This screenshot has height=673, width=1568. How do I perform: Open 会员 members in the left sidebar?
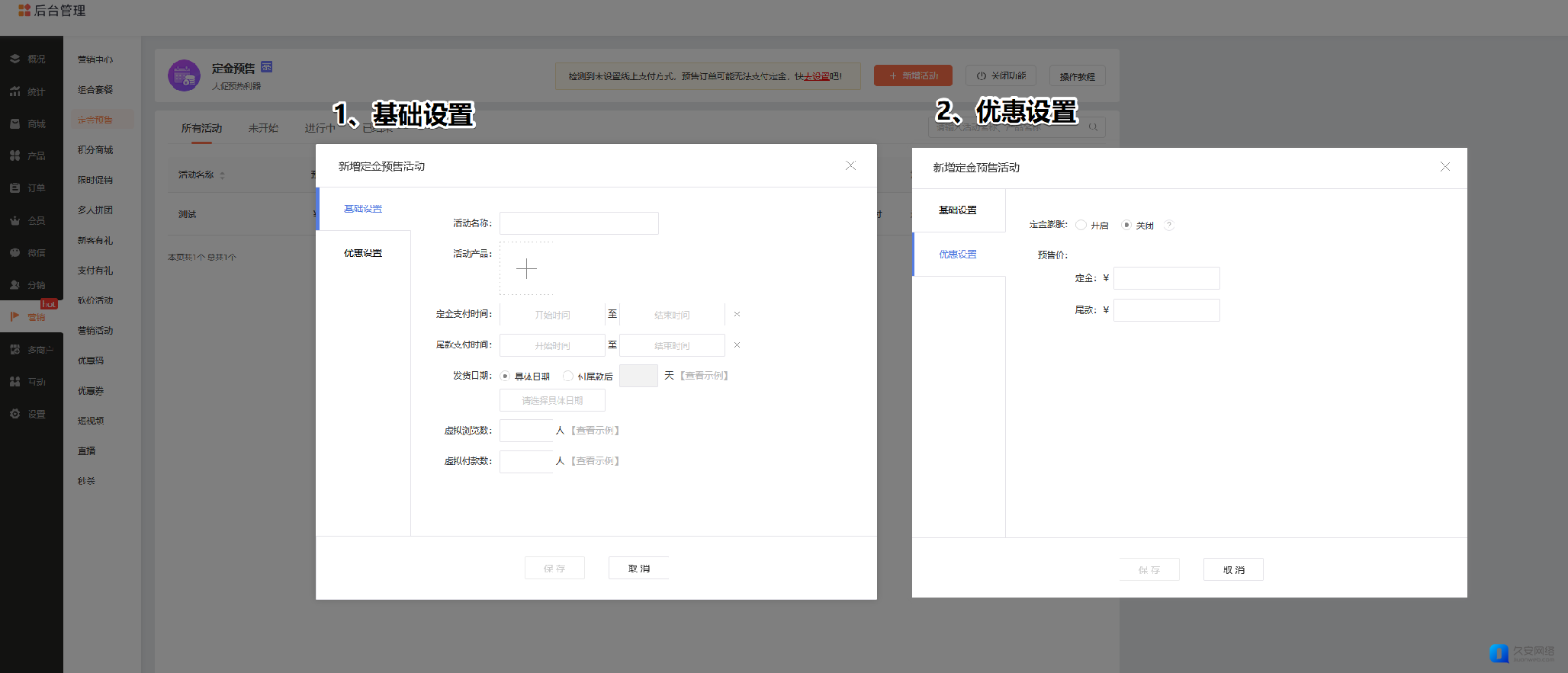[28, 220]
